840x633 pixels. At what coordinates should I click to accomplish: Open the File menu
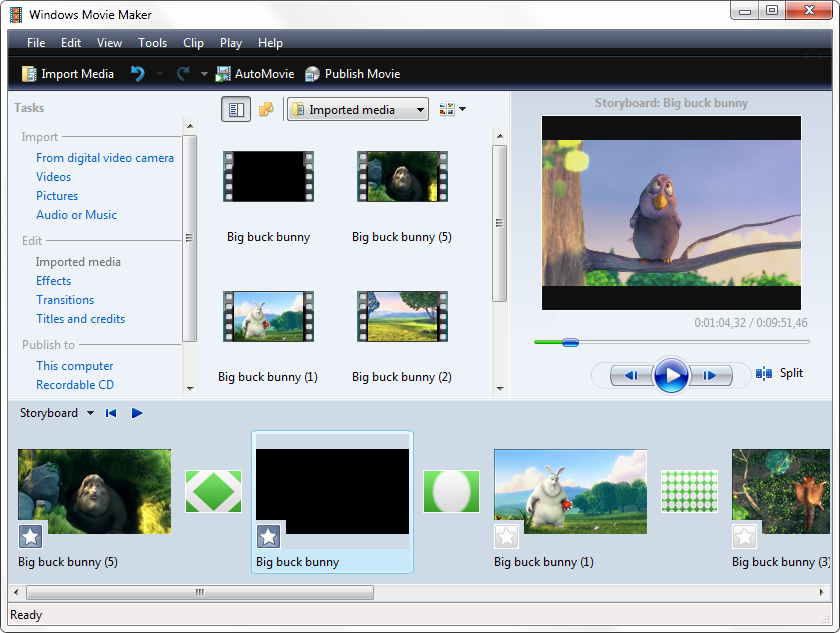tap(36, 43)
